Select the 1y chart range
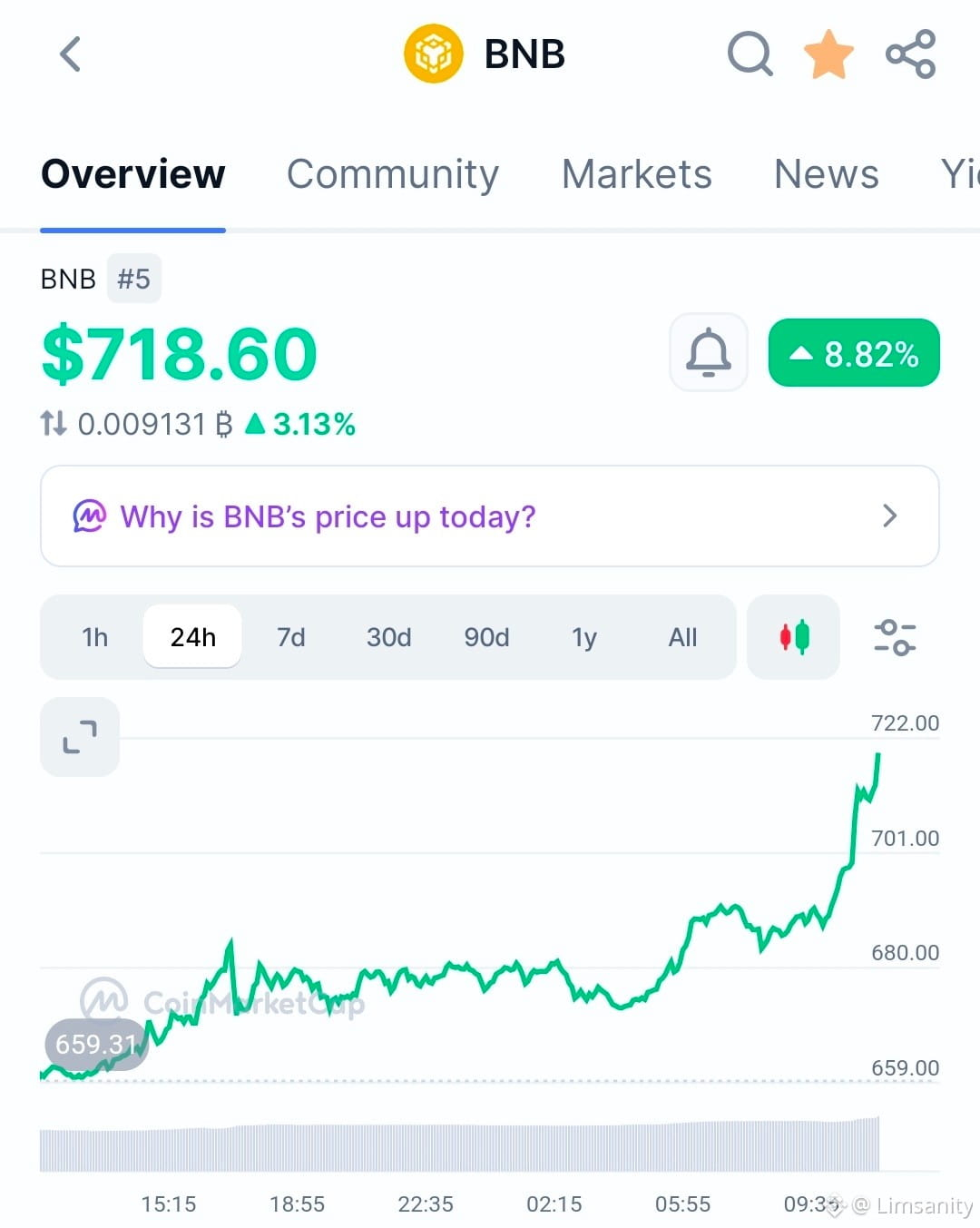 point(584,637)
